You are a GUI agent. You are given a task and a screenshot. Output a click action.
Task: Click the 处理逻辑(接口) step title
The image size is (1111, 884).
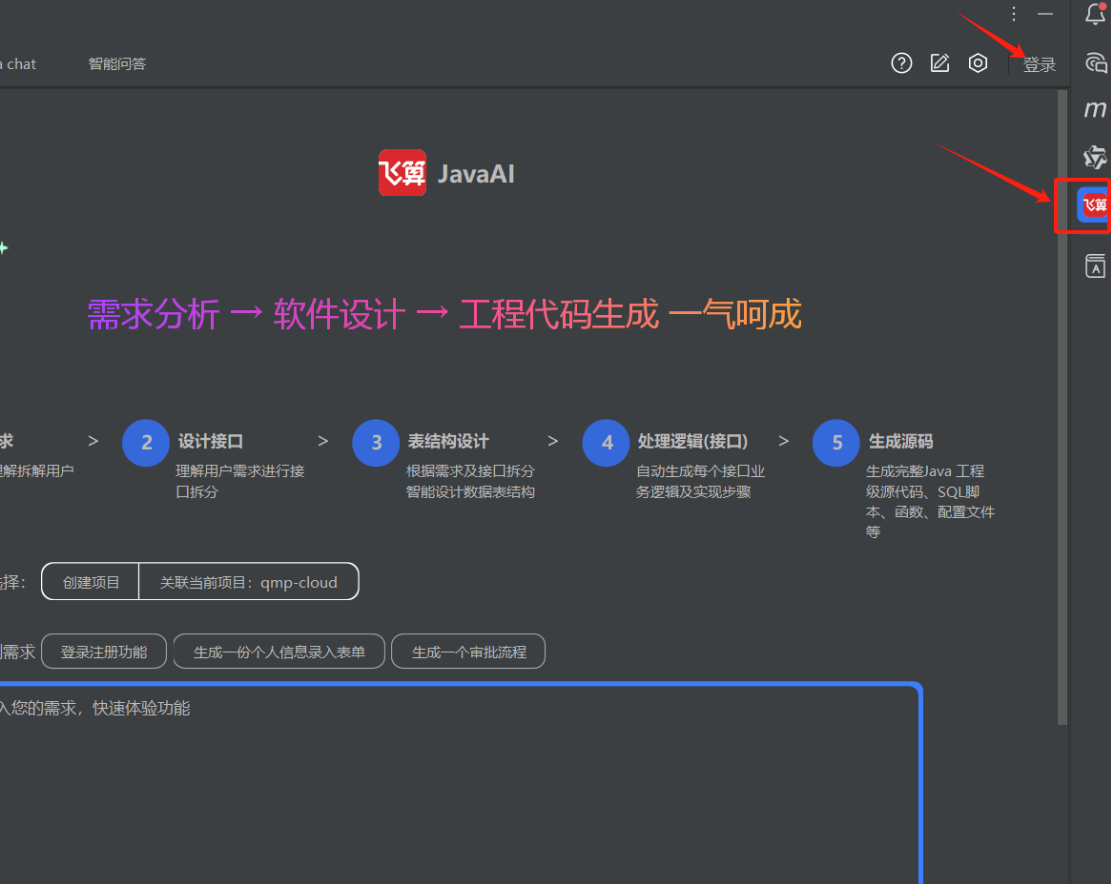(x=692, y=441)
